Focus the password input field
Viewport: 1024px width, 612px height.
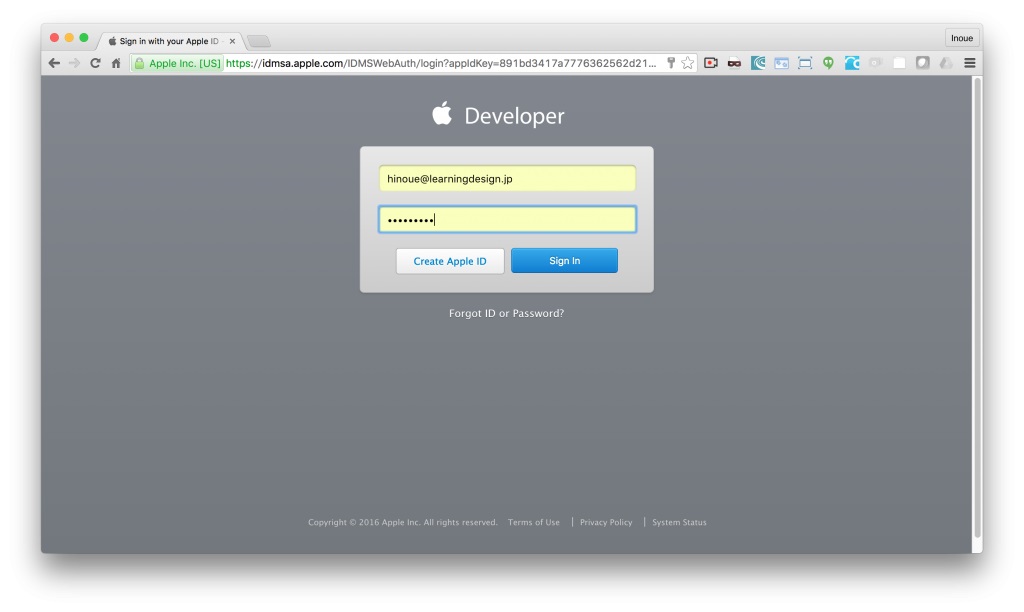click(x=507, y=219)
